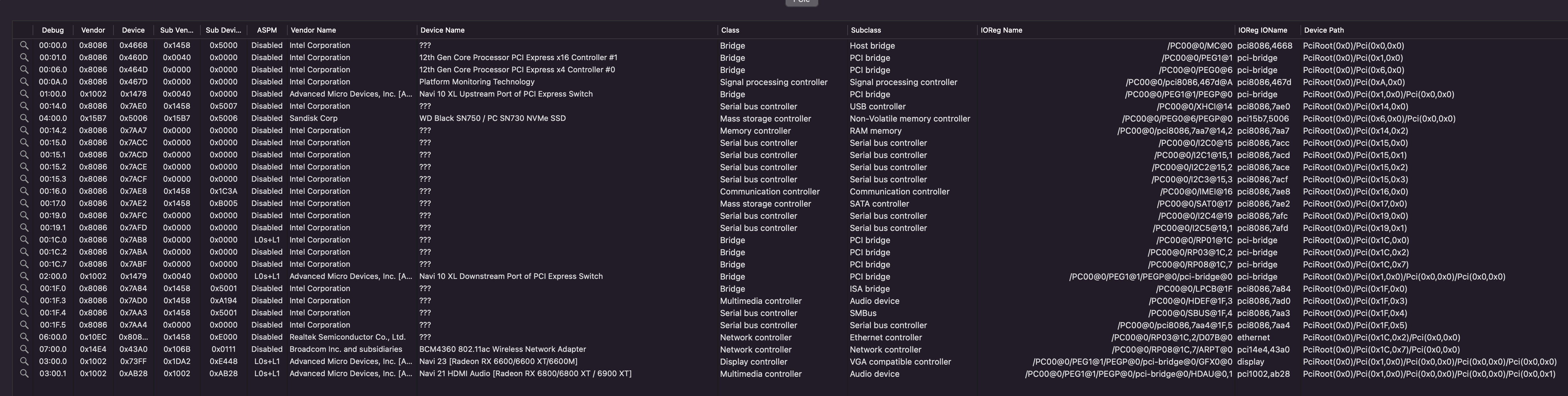Screen dimensions: 1568x396
Task: Click the magnifier on SATA controller row 00:17.0
Action: point(24,203)
